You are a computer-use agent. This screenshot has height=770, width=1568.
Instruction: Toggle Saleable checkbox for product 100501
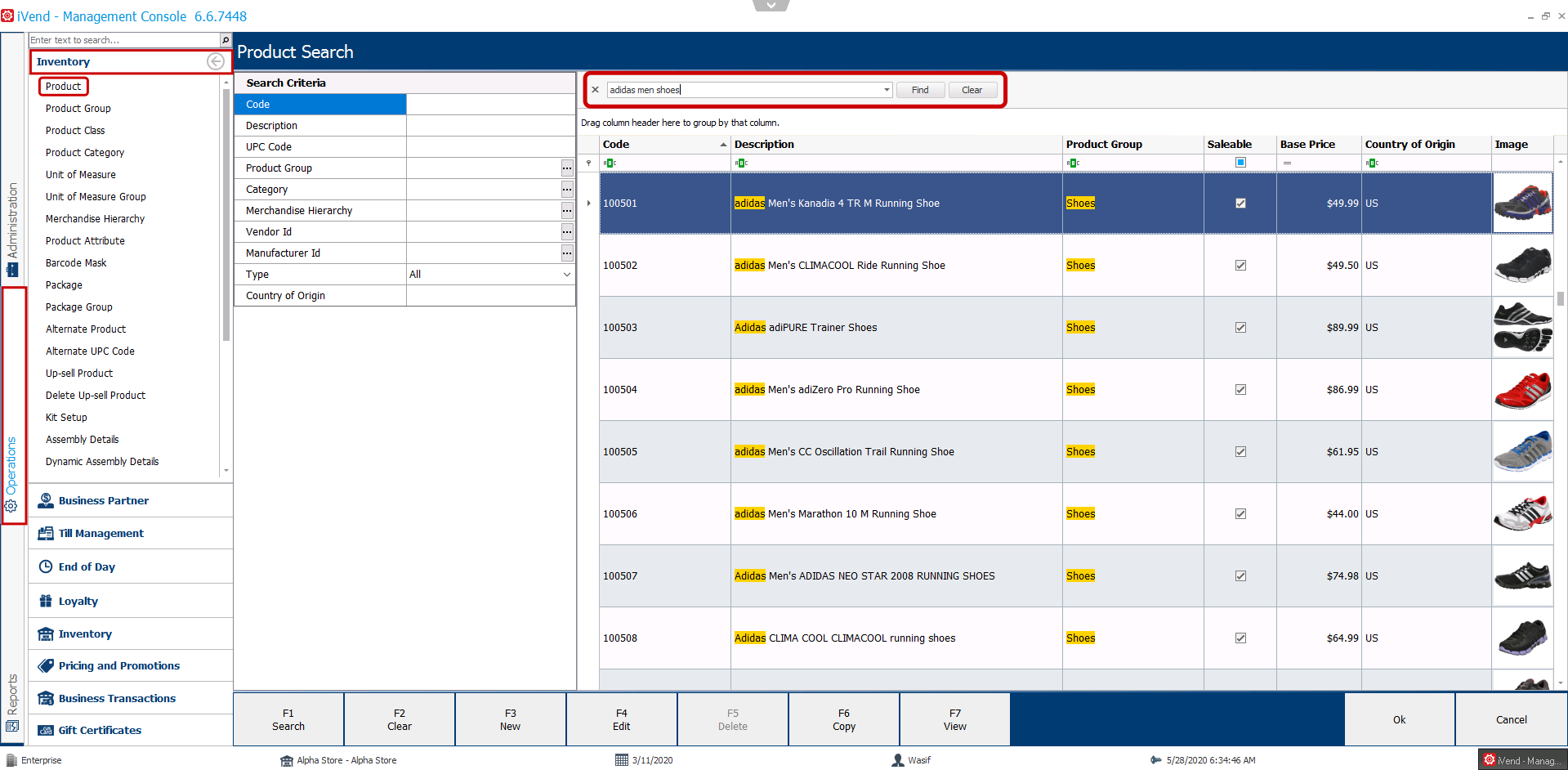[x=1240, y=204]
